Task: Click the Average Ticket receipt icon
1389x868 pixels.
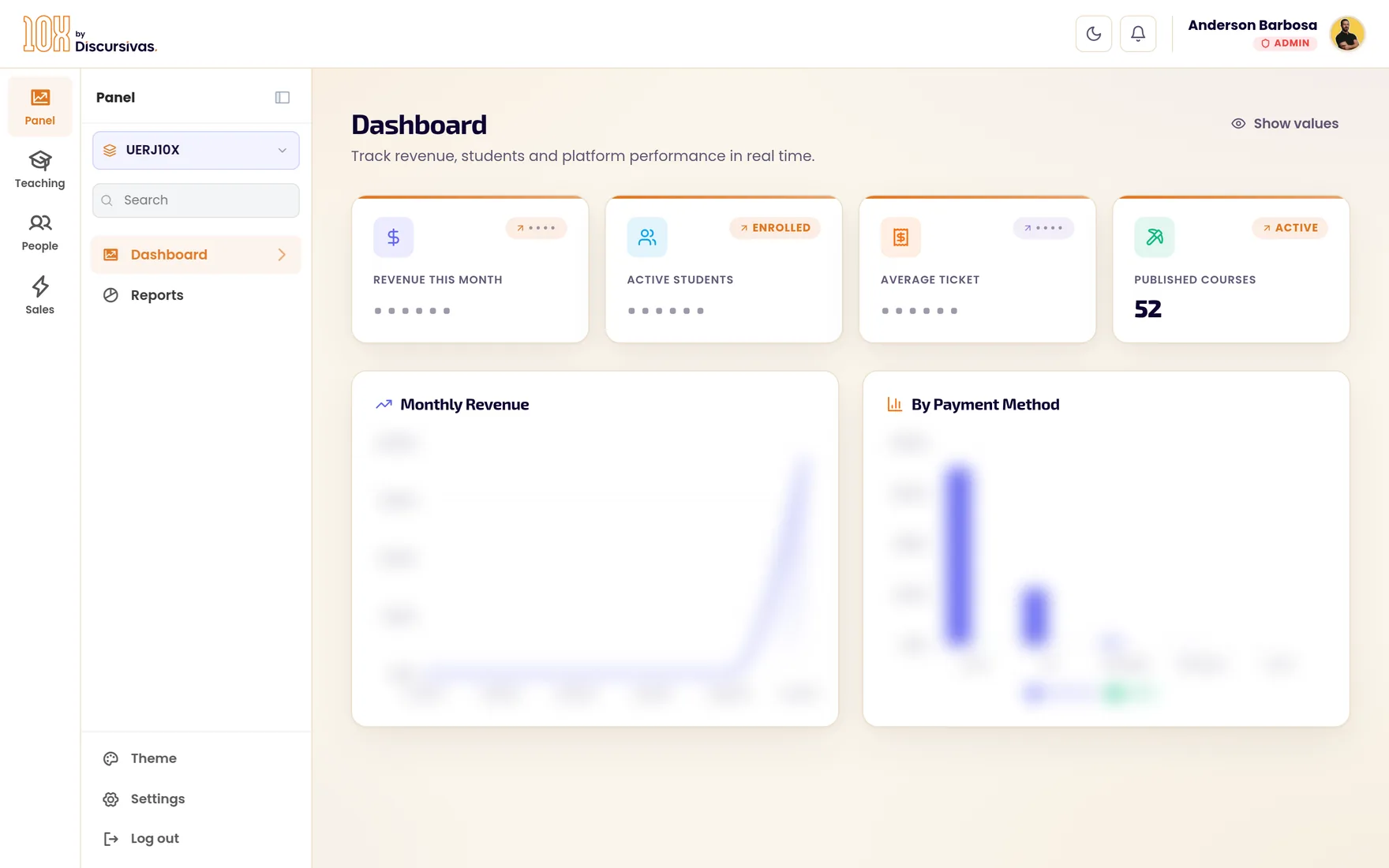Action: (x=900, y=238)
